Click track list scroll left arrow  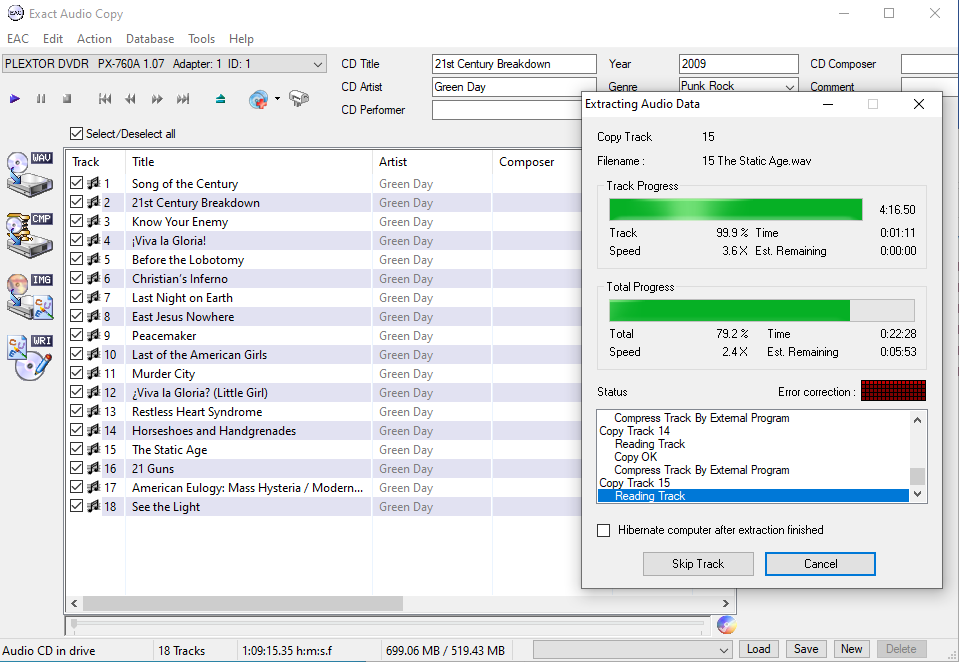pyautogui.click(x=74, y=603)
